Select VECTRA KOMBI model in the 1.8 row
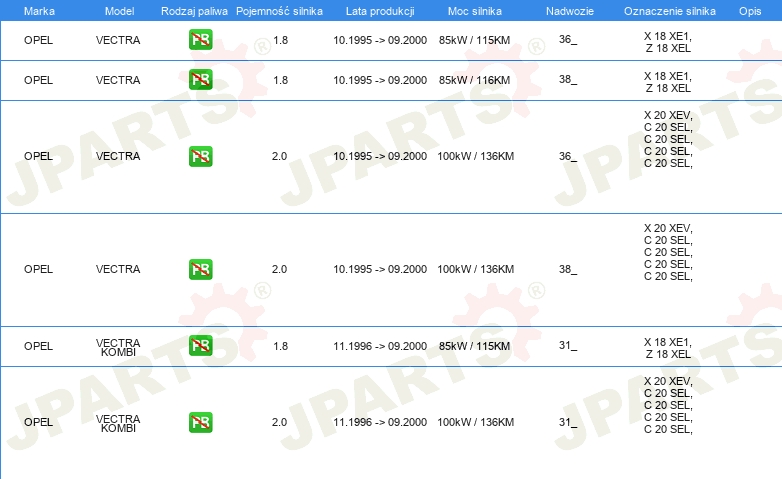The width and height of the screenshot is (782, 479). (x=118, y=347)
